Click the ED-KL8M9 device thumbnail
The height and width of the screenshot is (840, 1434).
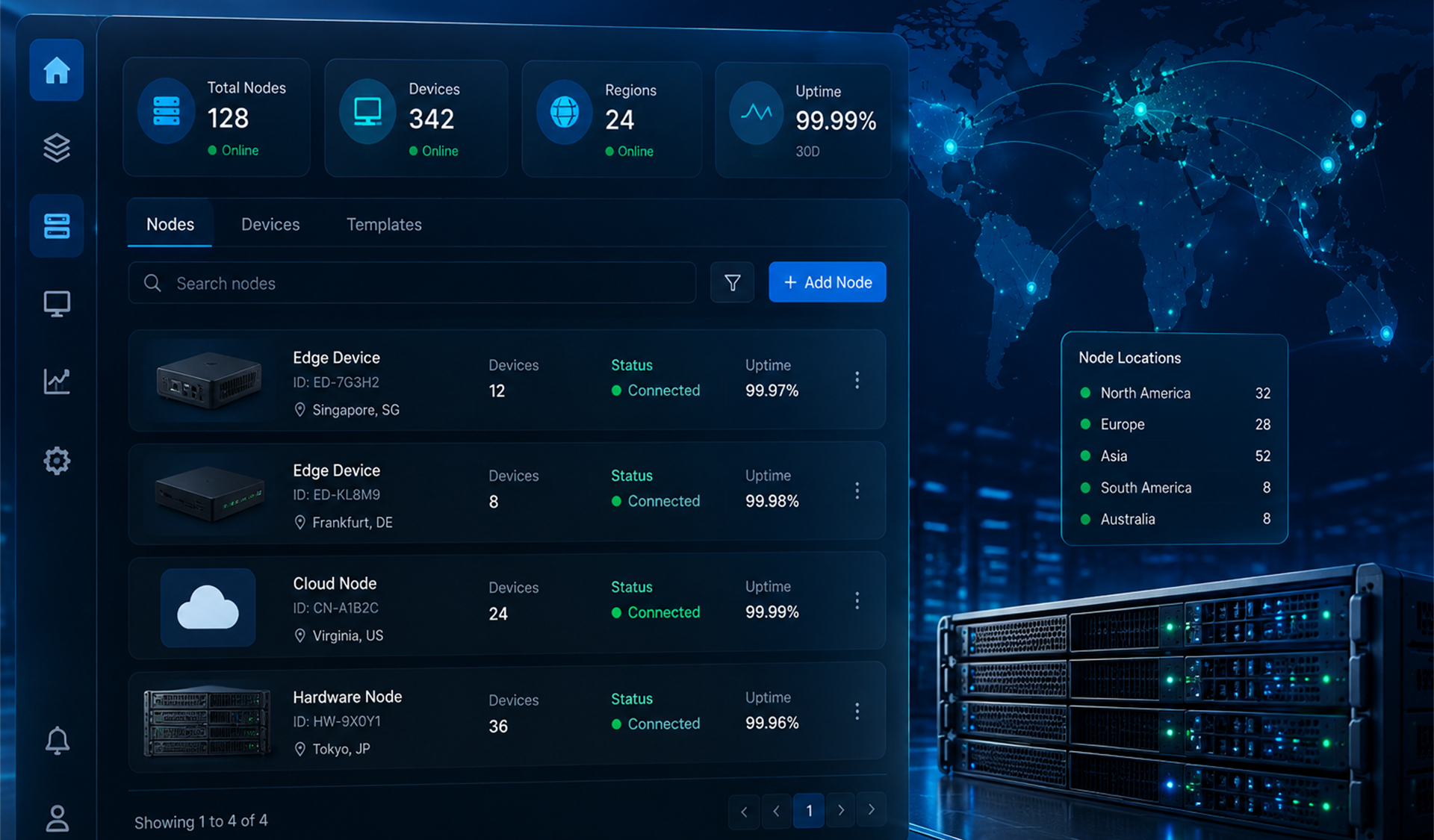(x=209, y=493)
